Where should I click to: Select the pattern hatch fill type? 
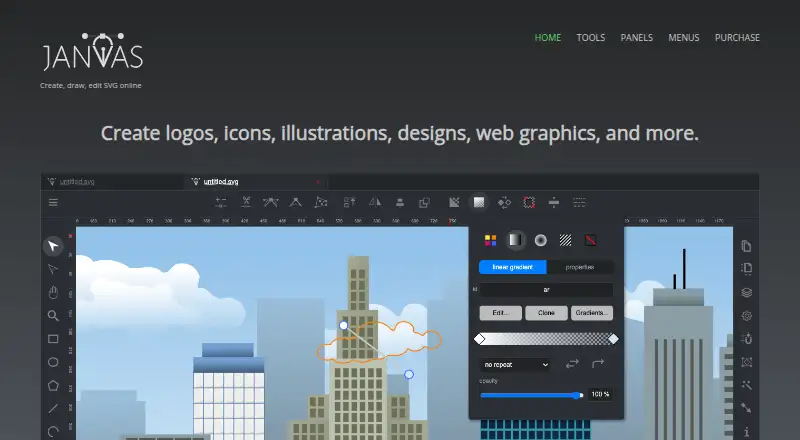pos(565,240)
